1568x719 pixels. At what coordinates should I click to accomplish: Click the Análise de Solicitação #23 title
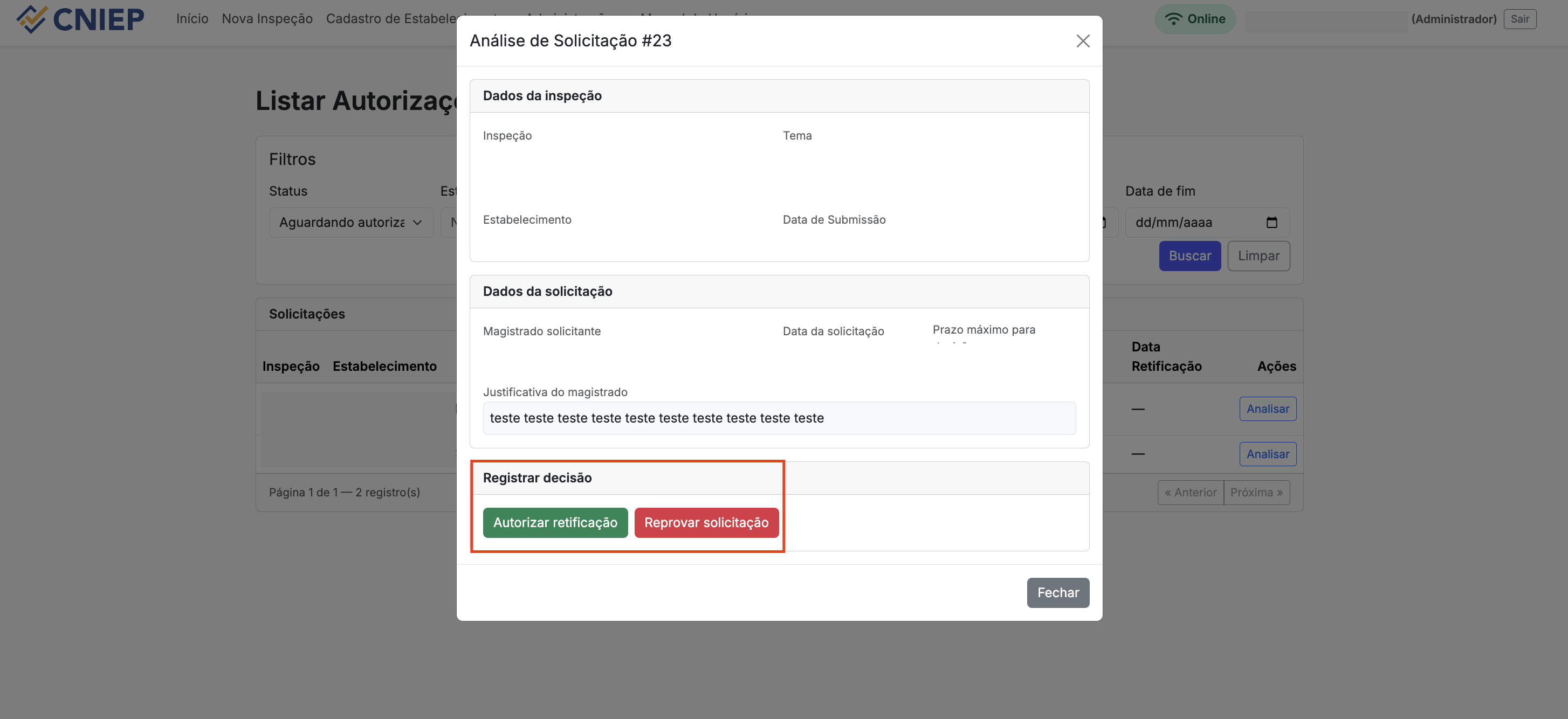(x=570, y=41)
